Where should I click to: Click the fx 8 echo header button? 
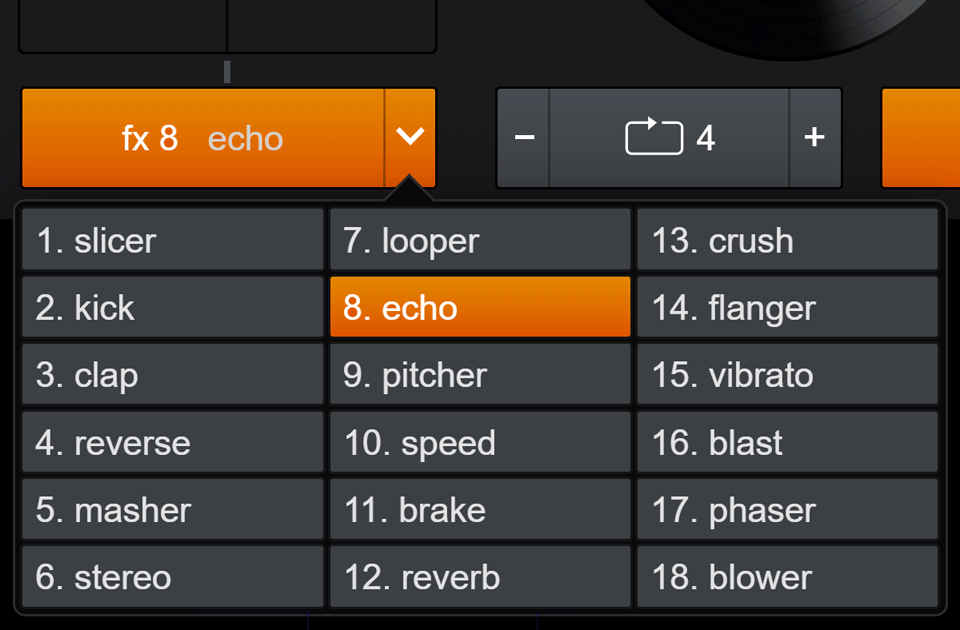click(x=200, y=137)
